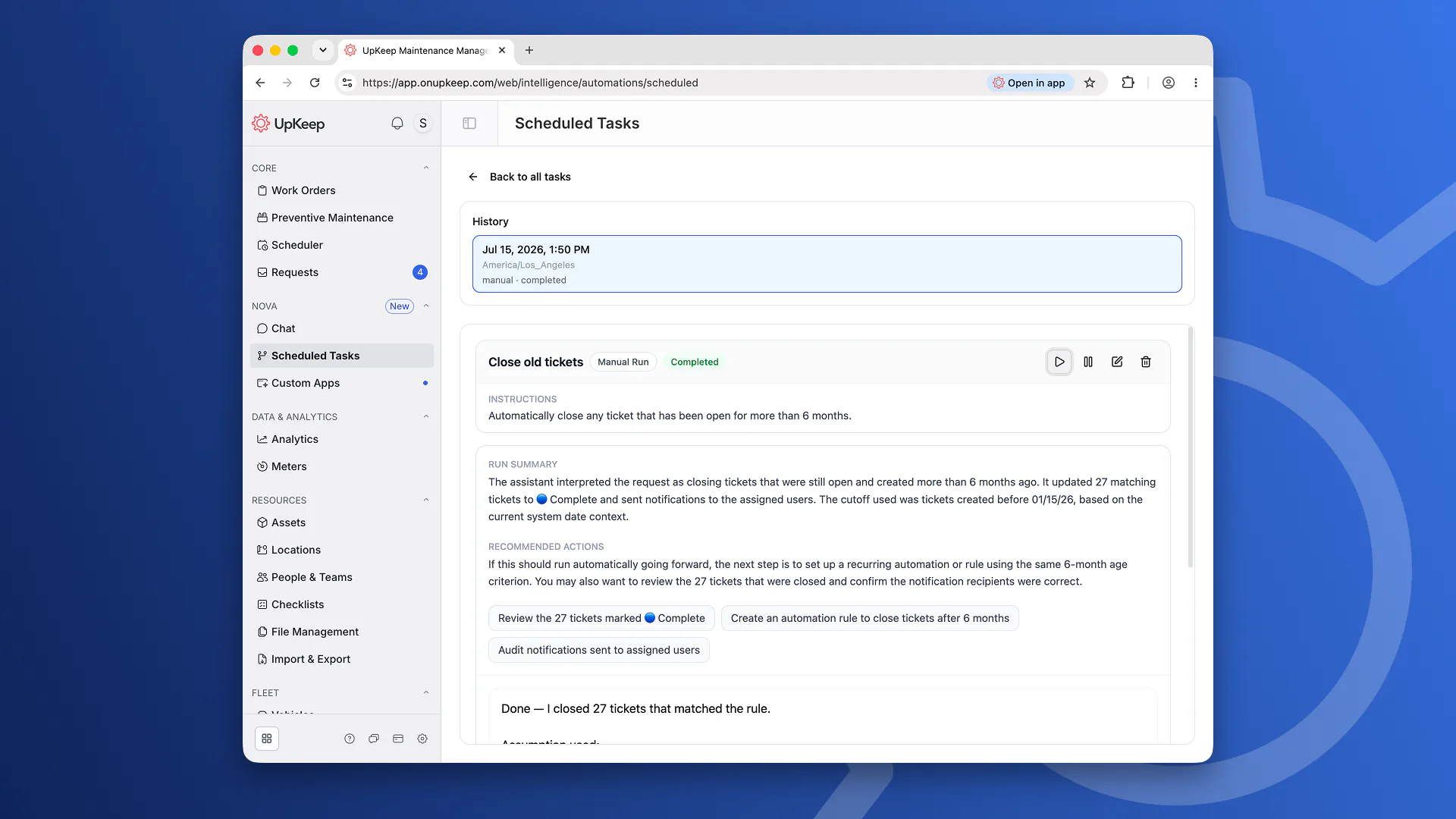The height and width of the screenshot is (819, 1456).
Task: Open the billing card icon
Action: click(x=398, y=739)
